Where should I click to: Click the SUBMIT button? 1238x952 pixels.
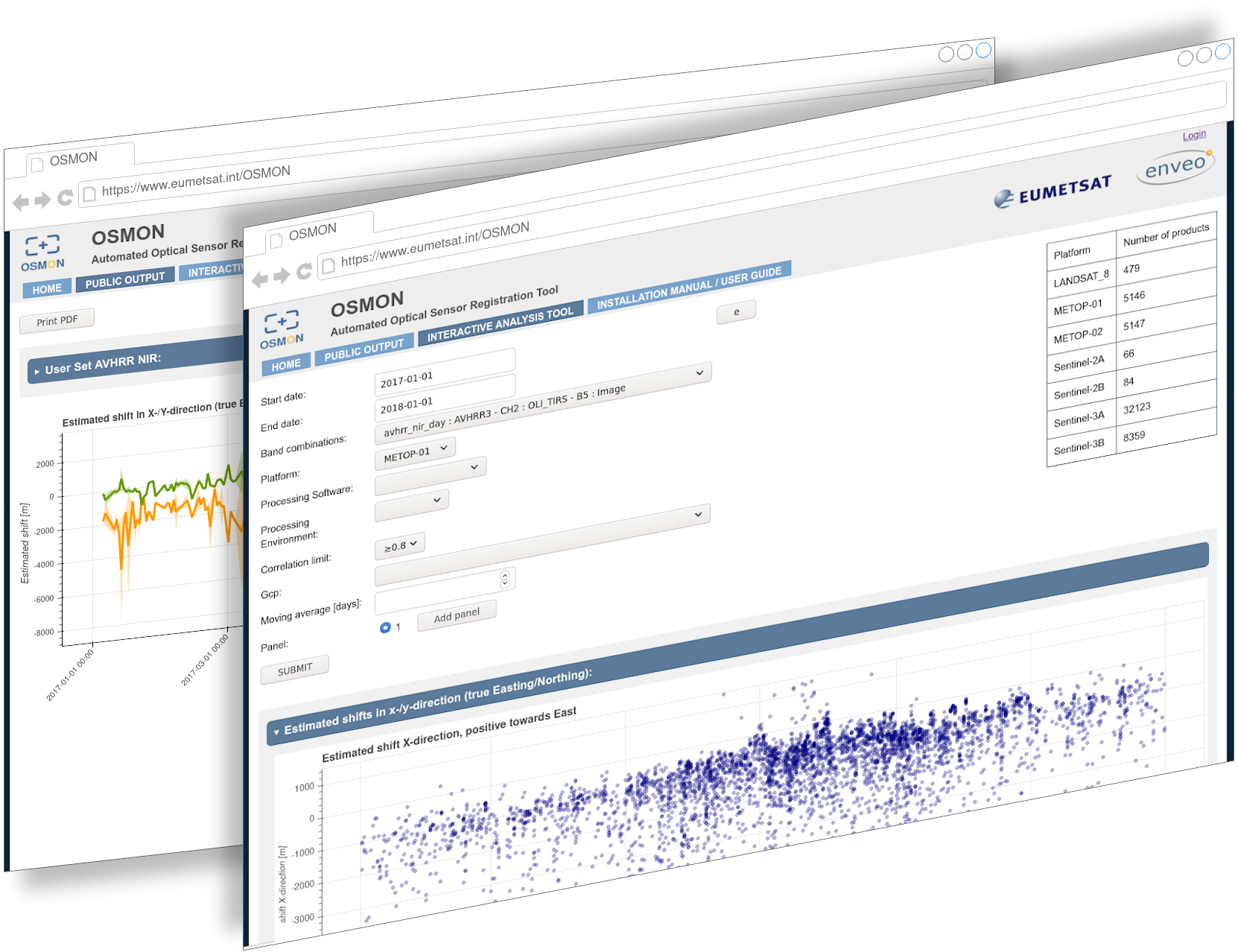(295, 669)
